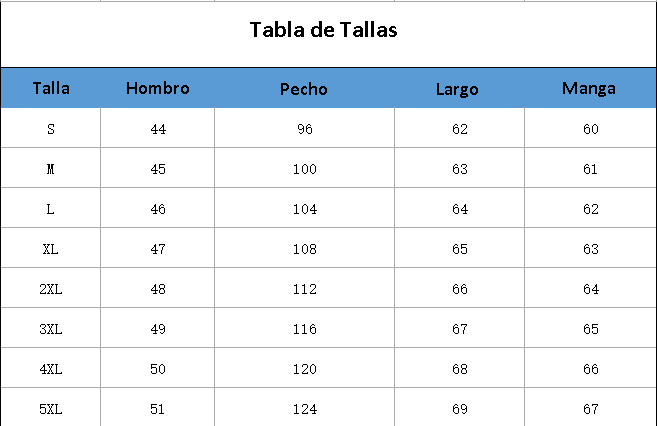Click the Pecho header cell
Viewport: 657px width, 426px height.
[x=304, y=89]
